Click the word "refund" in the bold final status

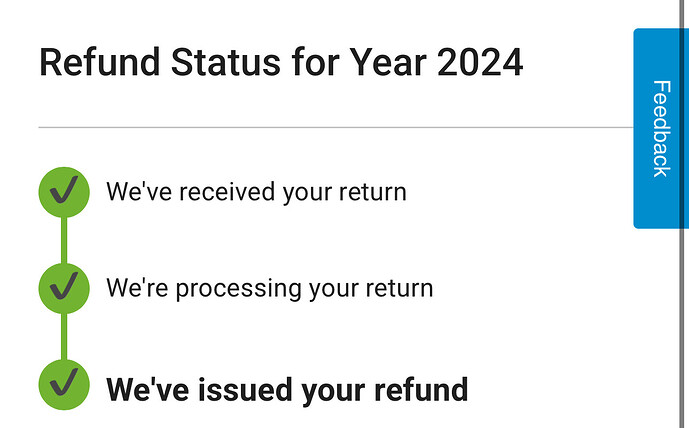coord(419,387)
